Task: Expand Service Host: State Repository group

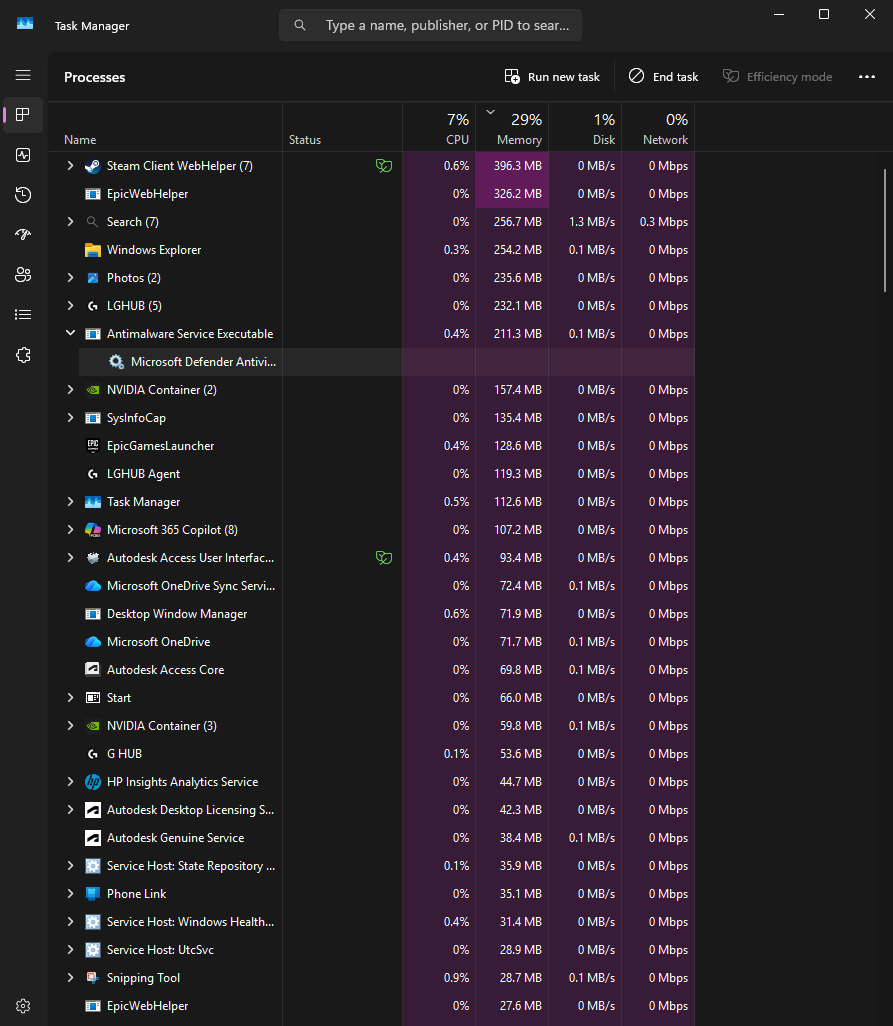Action: [70, 866]
